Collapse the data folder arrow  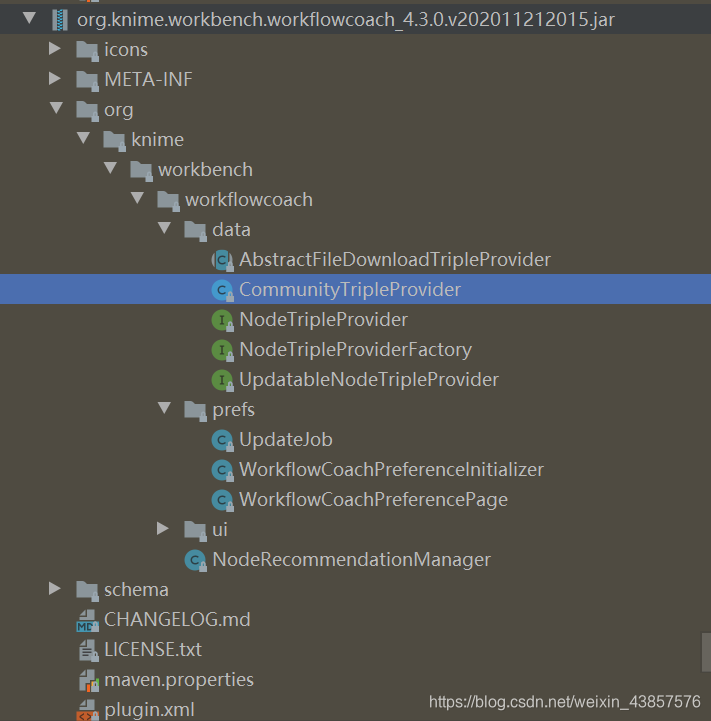165,229
